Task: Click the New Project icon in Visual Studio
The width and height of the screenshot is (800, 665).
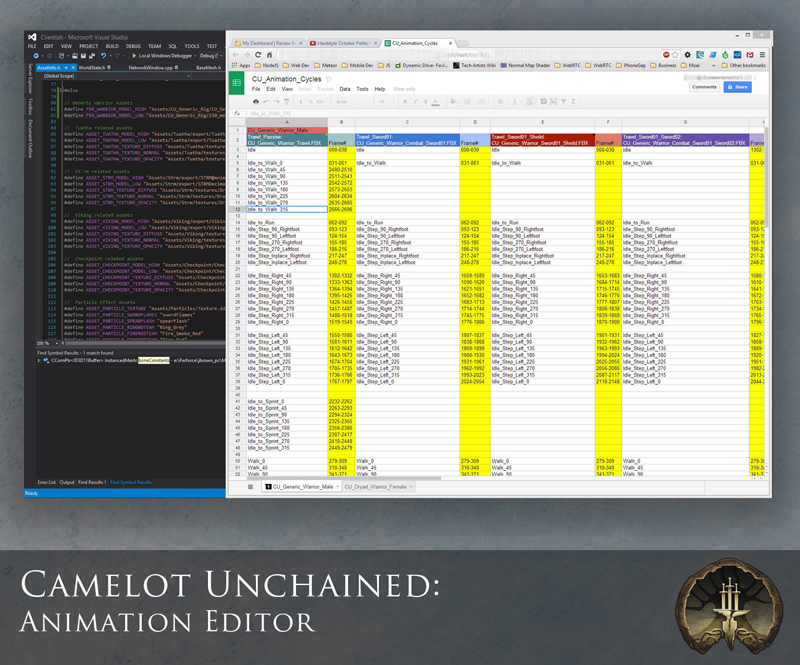Action: click(x=61, y=56)
